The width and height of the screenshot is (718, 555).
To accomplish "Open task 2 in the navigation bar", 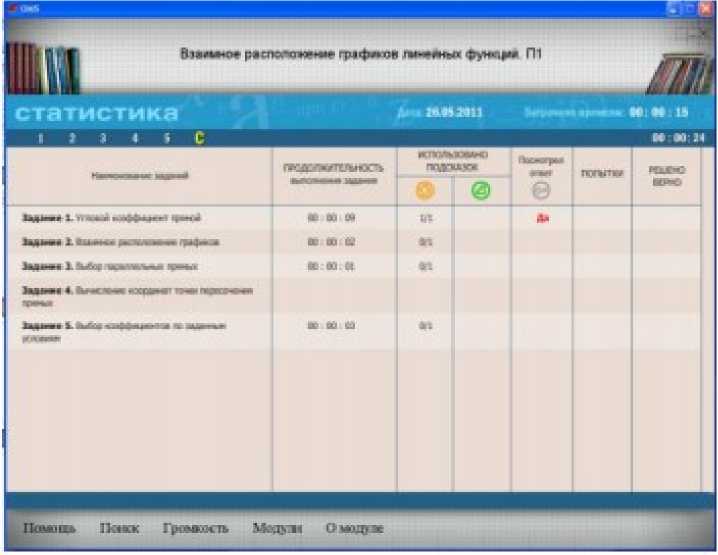I will point(72,138).
